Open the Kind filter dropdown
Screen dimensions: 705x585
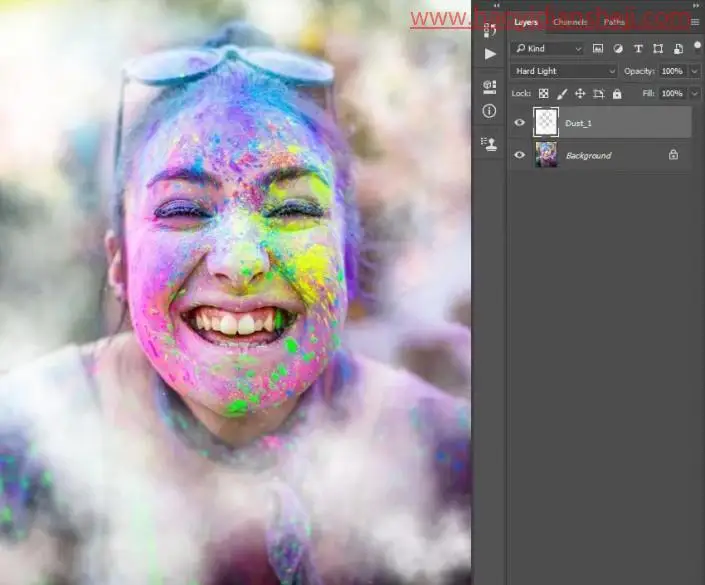coord(548,49)
